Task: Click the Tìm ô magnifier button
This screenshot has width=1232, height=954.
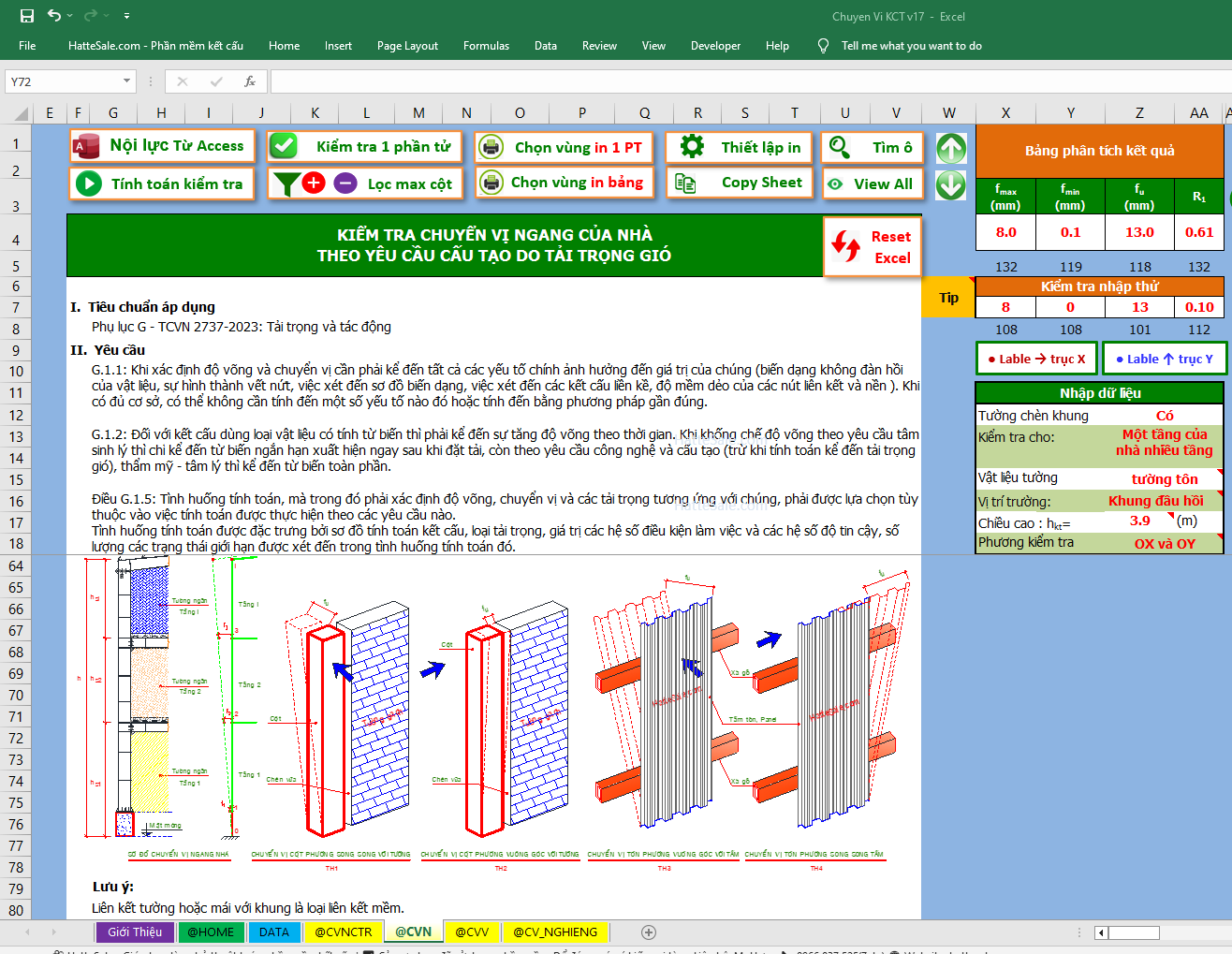Action: [873, 147]
